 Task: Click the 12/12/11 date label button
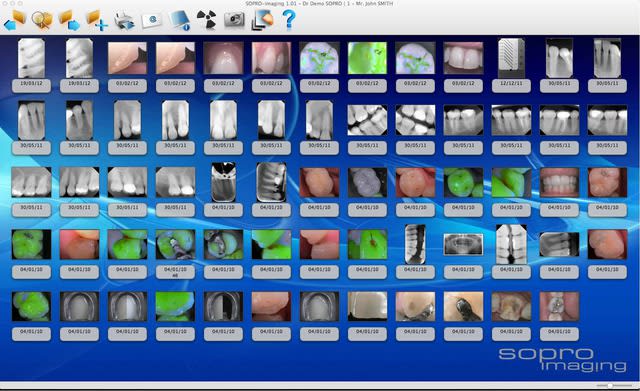[x=511, y=86]
